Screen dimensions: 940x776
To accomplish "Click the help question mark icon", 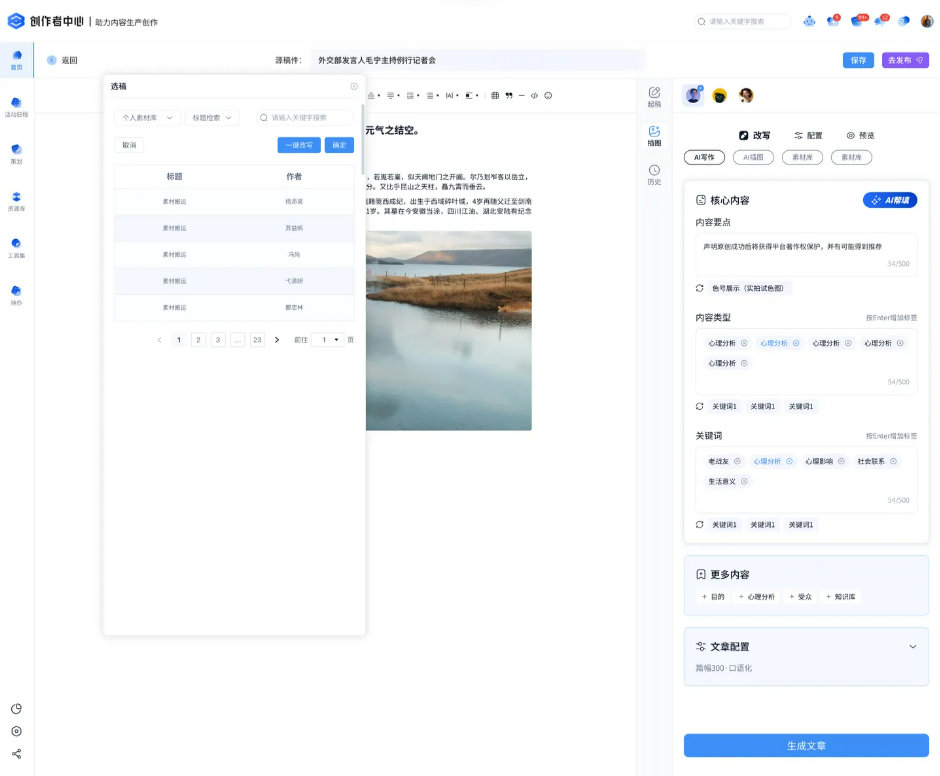I will 903,21.
